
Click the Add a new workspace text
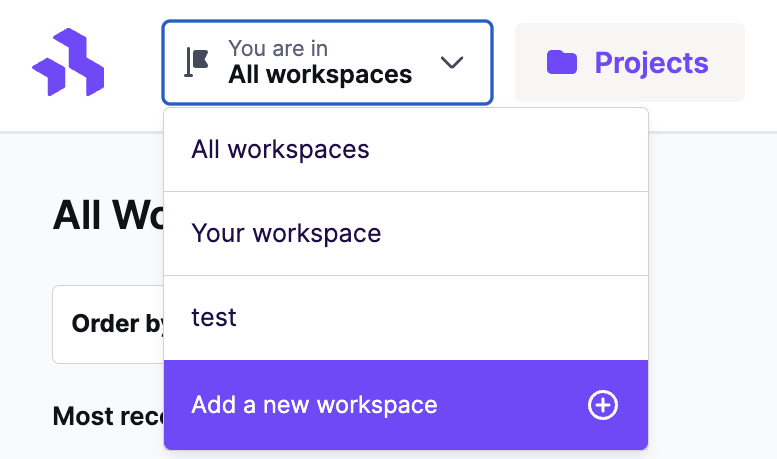click(x=314, y=404)
